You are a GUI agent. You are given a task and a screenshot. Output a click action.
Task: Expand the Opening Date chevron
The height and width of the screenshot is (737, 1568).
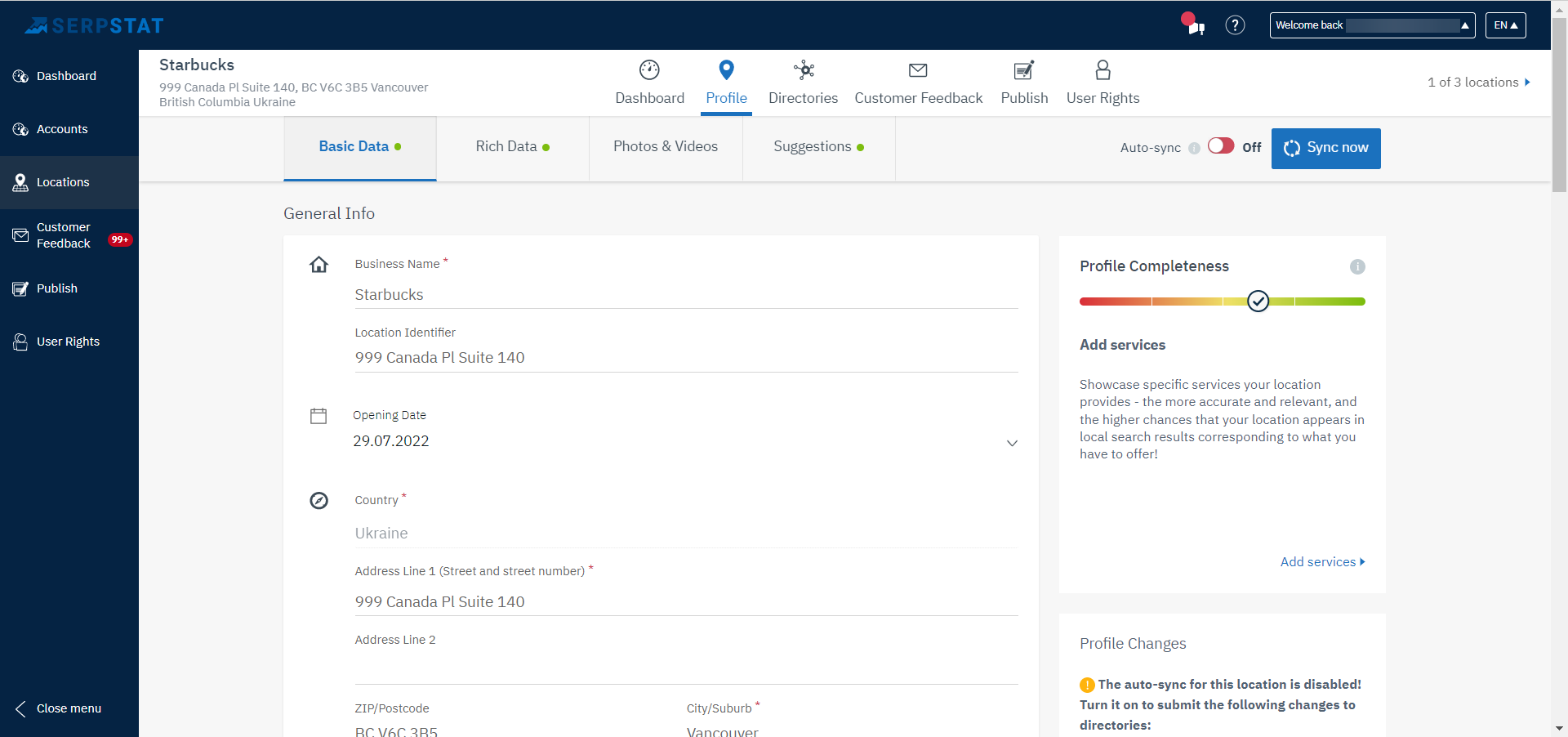pos(1012,443)
